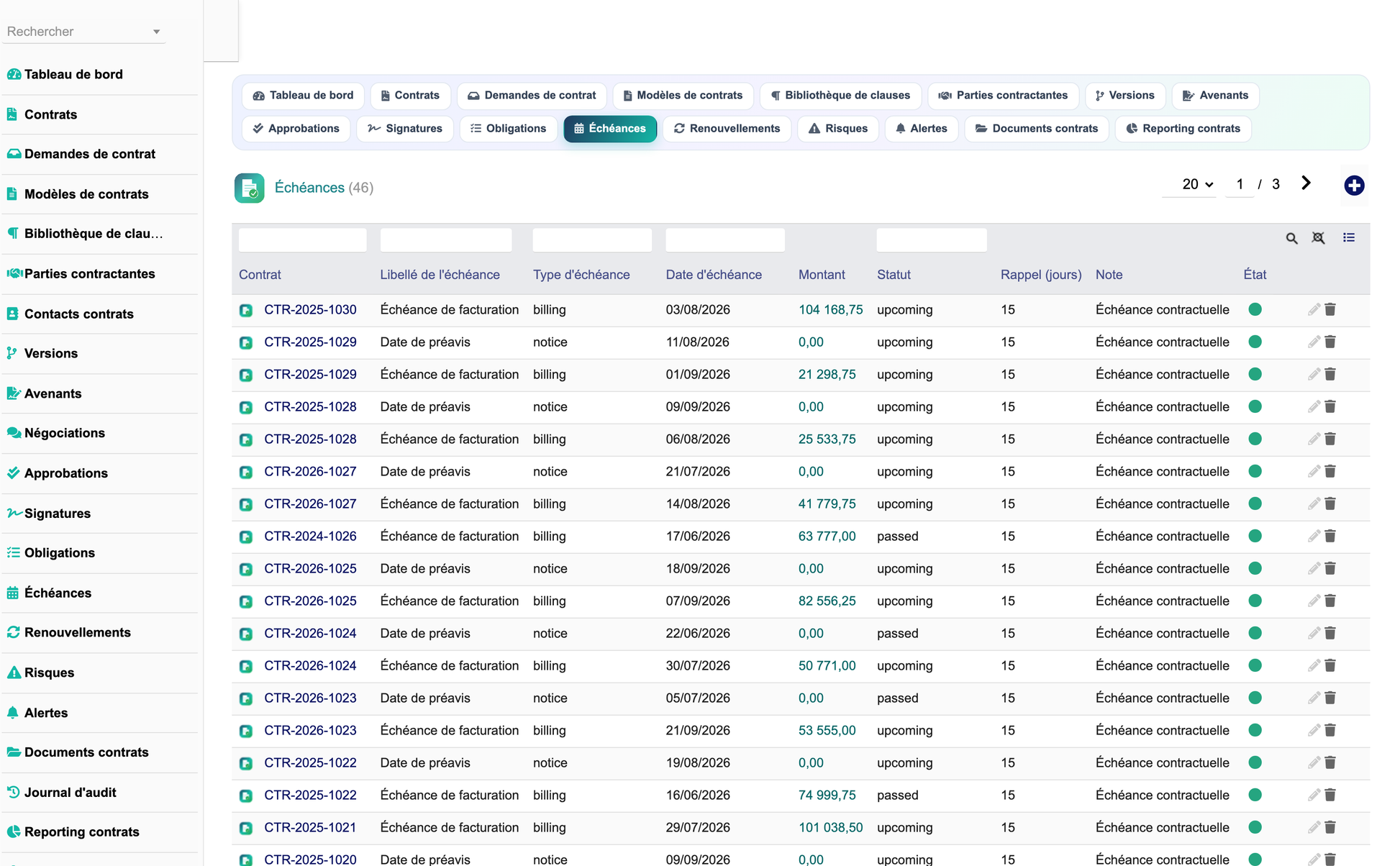Click the Alertes sidebar bell icon
Viewport: 1400px width, 866px height.
tap(13, 713)
